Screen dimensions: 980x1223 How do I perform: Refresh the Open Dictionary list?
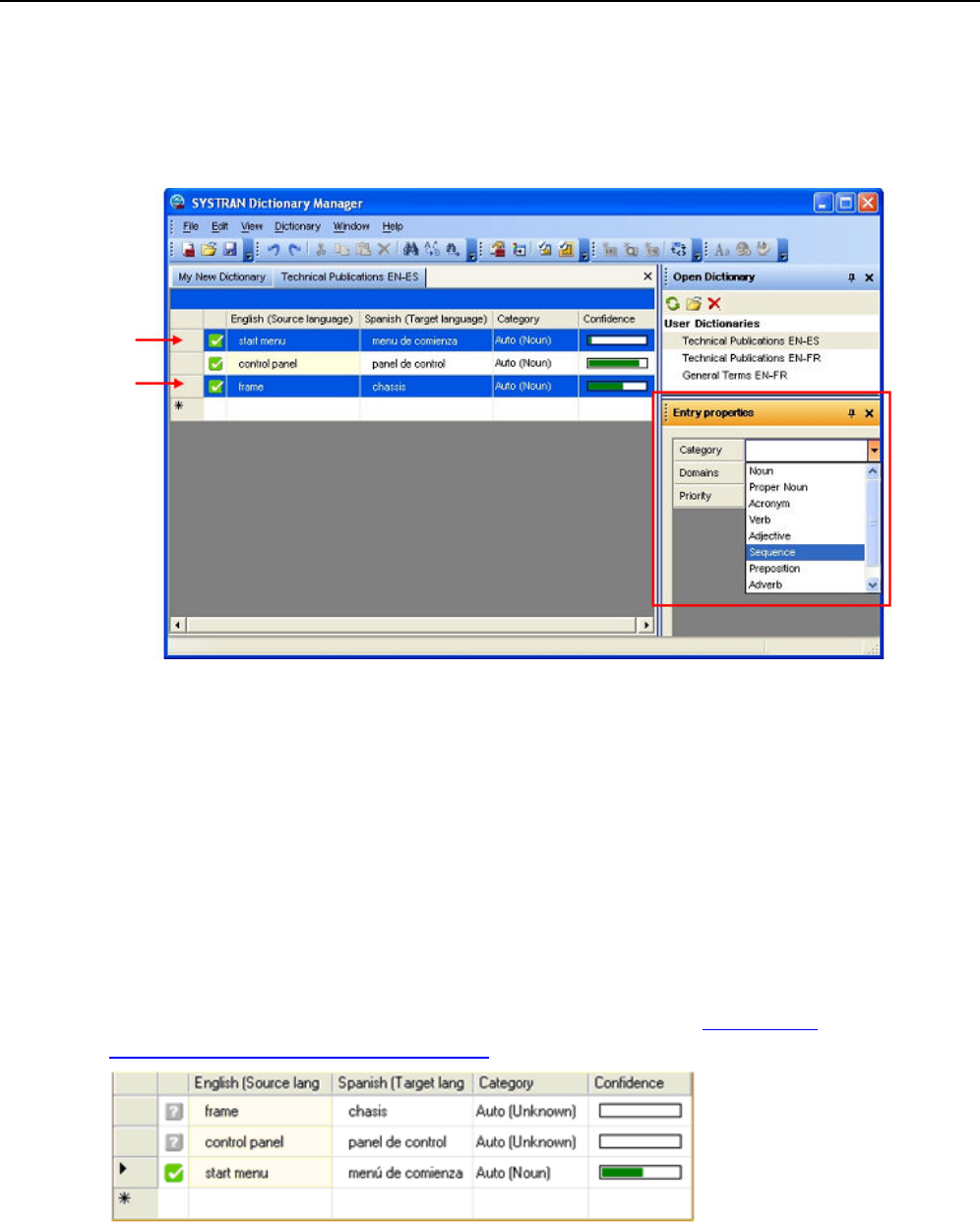pyautogui.click(x=673, y=303)
